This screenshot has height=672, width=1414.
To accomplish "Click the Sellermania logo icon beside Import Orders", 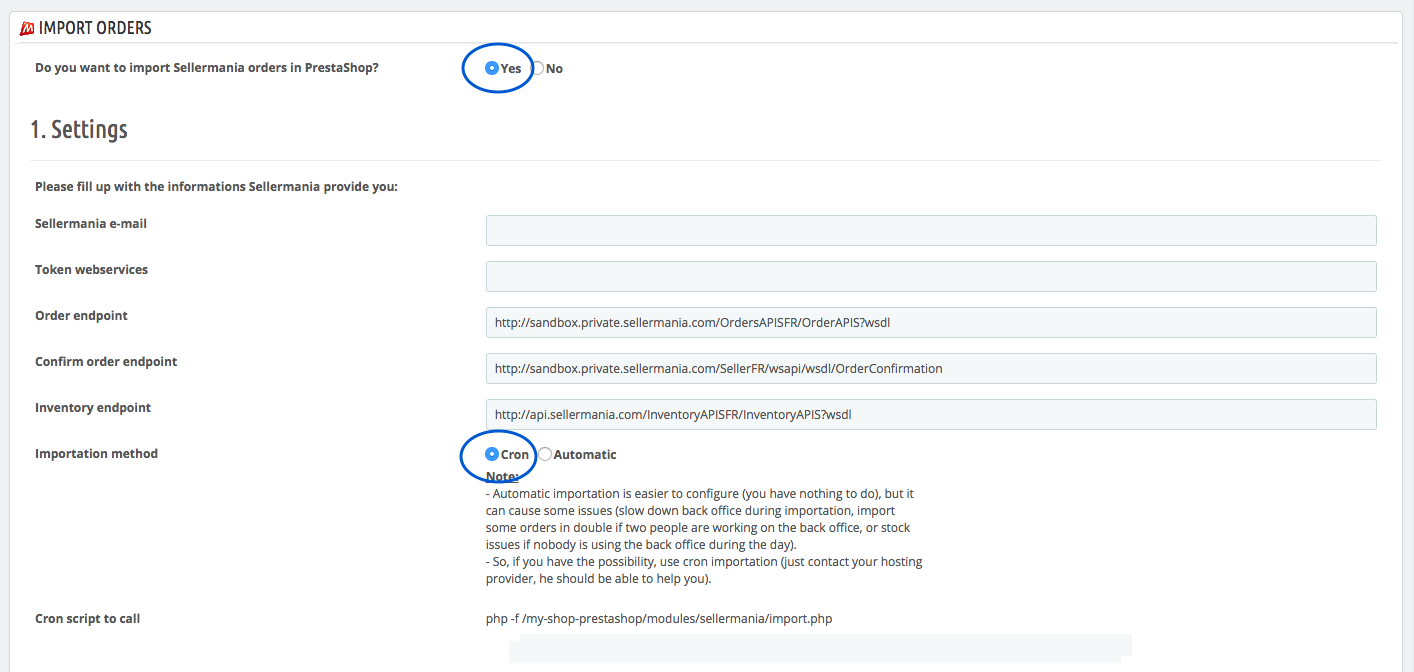I will [27, 28].
